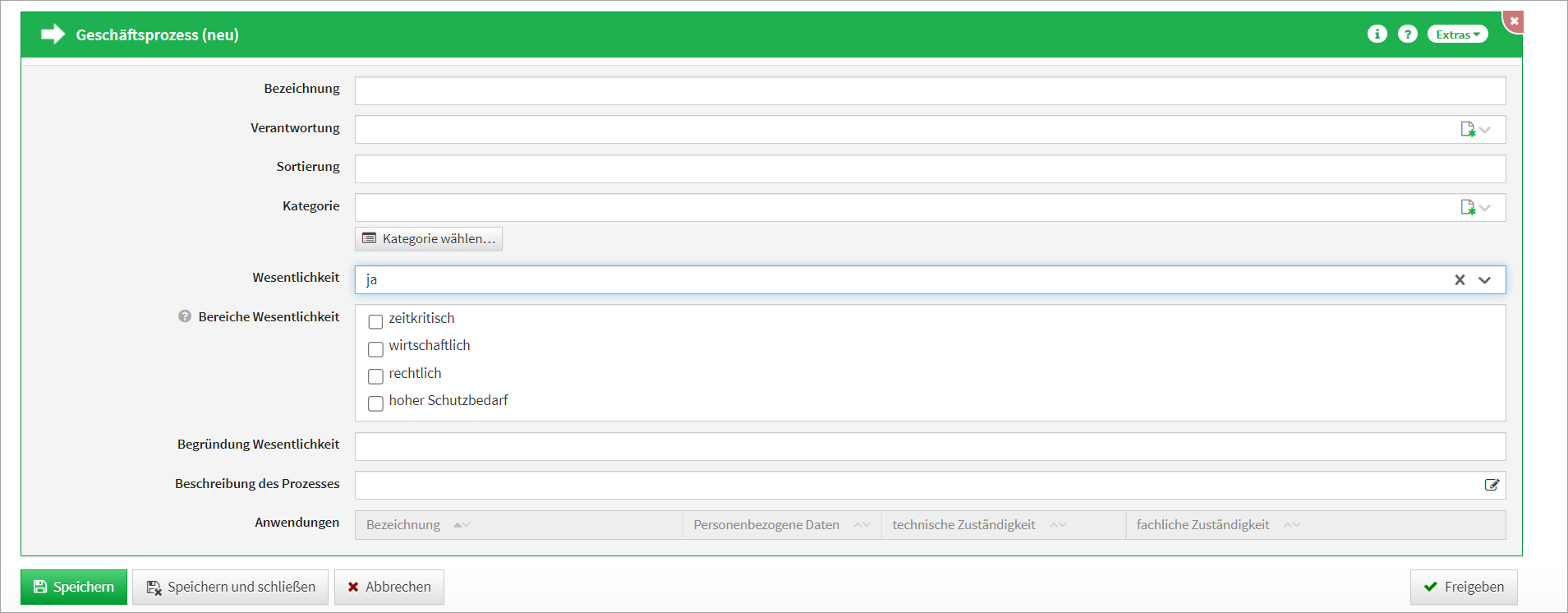This screenshot has width=1568, height=613.
Task: Click the Bereiche Wesentlichkeit field label
Action: [269, 316]
